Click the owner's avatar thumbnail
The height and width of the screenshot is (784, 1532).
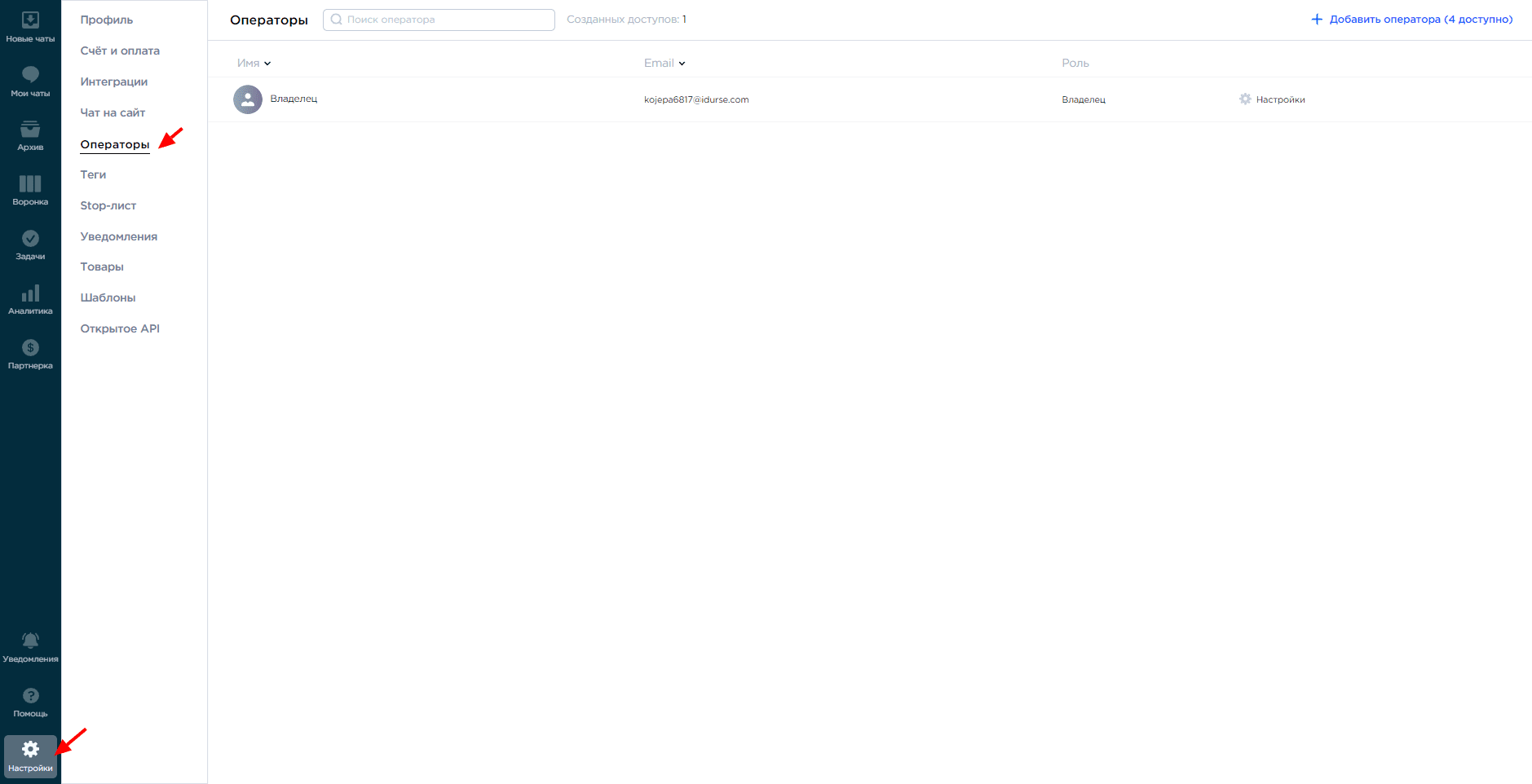(x=248, y=99)
